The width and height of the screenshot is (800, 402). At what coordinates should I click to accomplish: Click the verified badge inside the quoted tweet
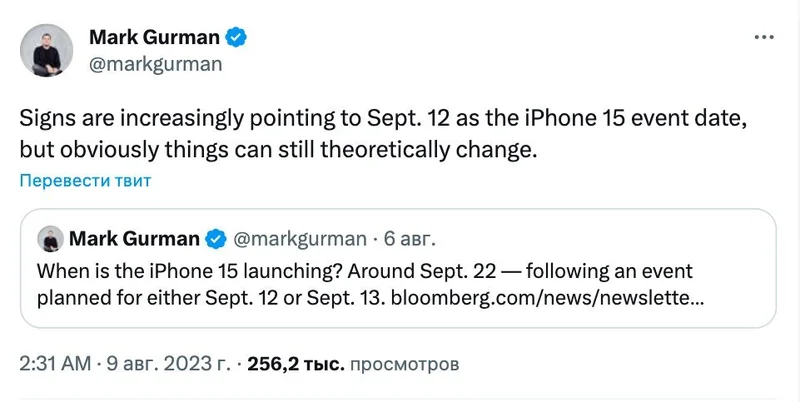click(x=214, y=240)
